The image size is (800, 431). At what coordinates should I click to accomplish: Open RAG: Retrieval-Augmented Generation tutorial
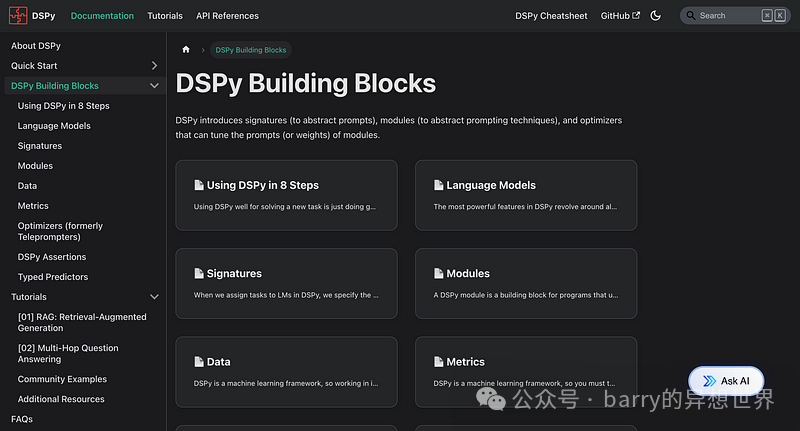coord(82,322)
